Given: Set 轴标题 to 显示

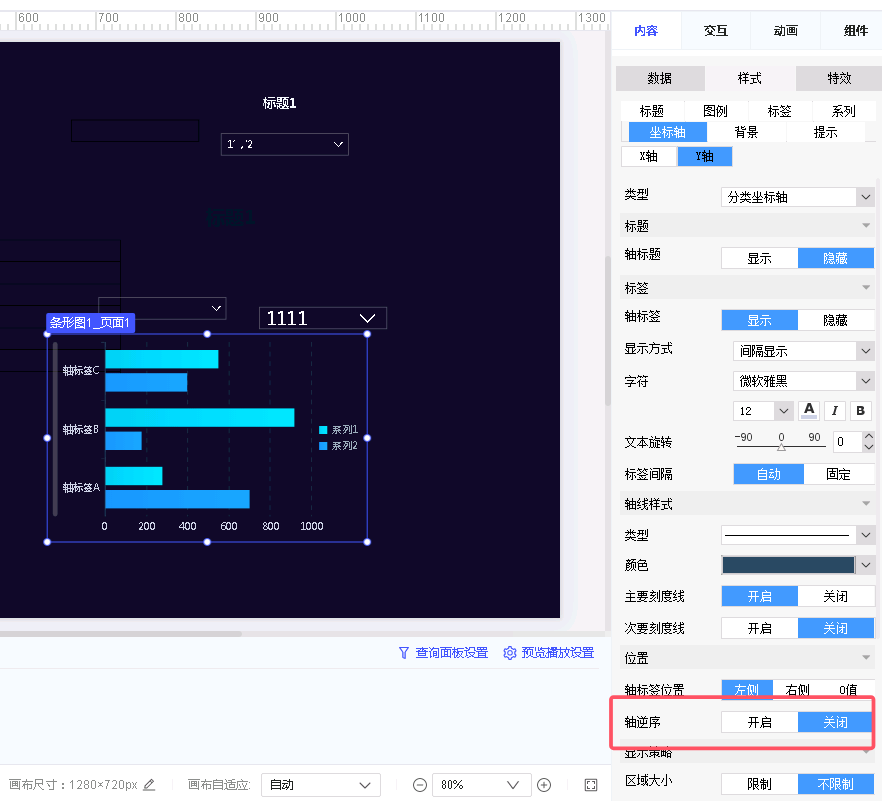Looking at the screenshot, I should click(x=759, y=258).
